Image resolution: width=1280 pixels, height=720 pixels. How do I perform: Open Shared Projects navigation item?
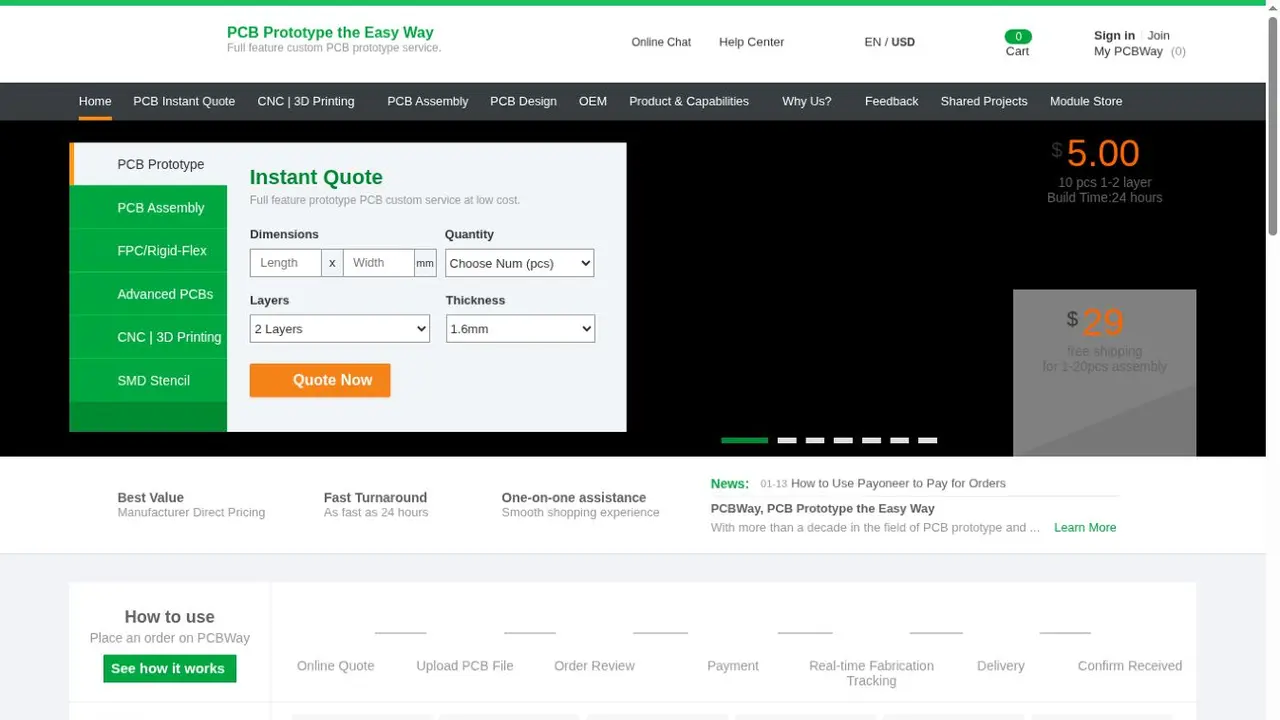[x=984, y=101]
